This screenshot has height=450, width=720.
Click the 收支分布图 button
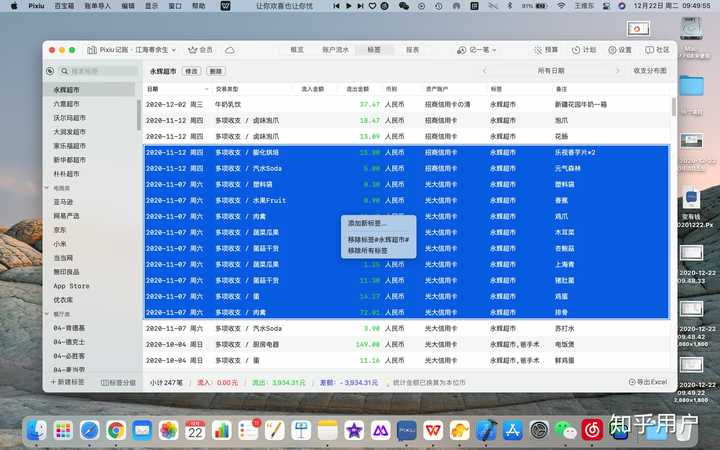coord(650,71)
